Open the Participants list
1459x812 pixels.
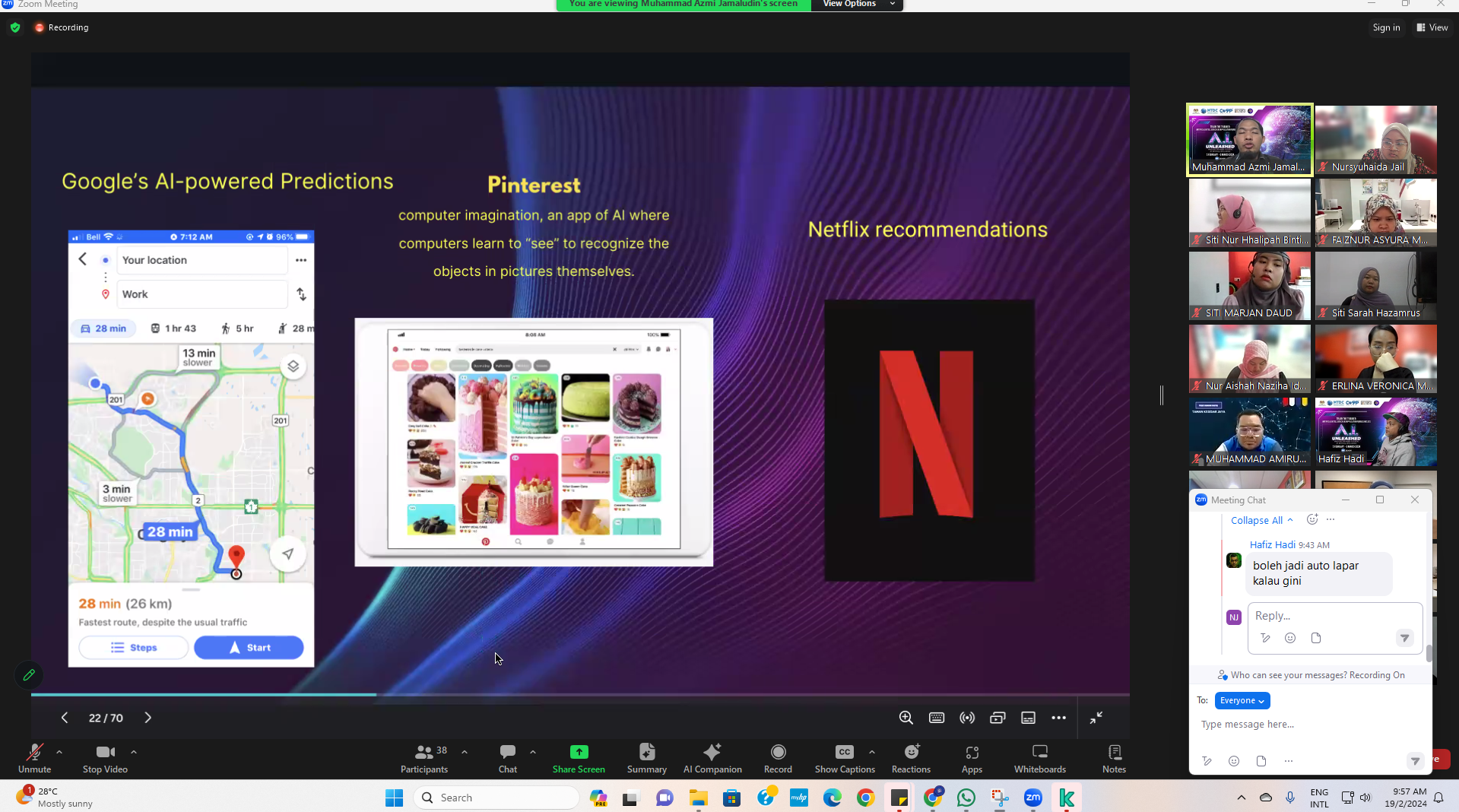pos(424,758)
